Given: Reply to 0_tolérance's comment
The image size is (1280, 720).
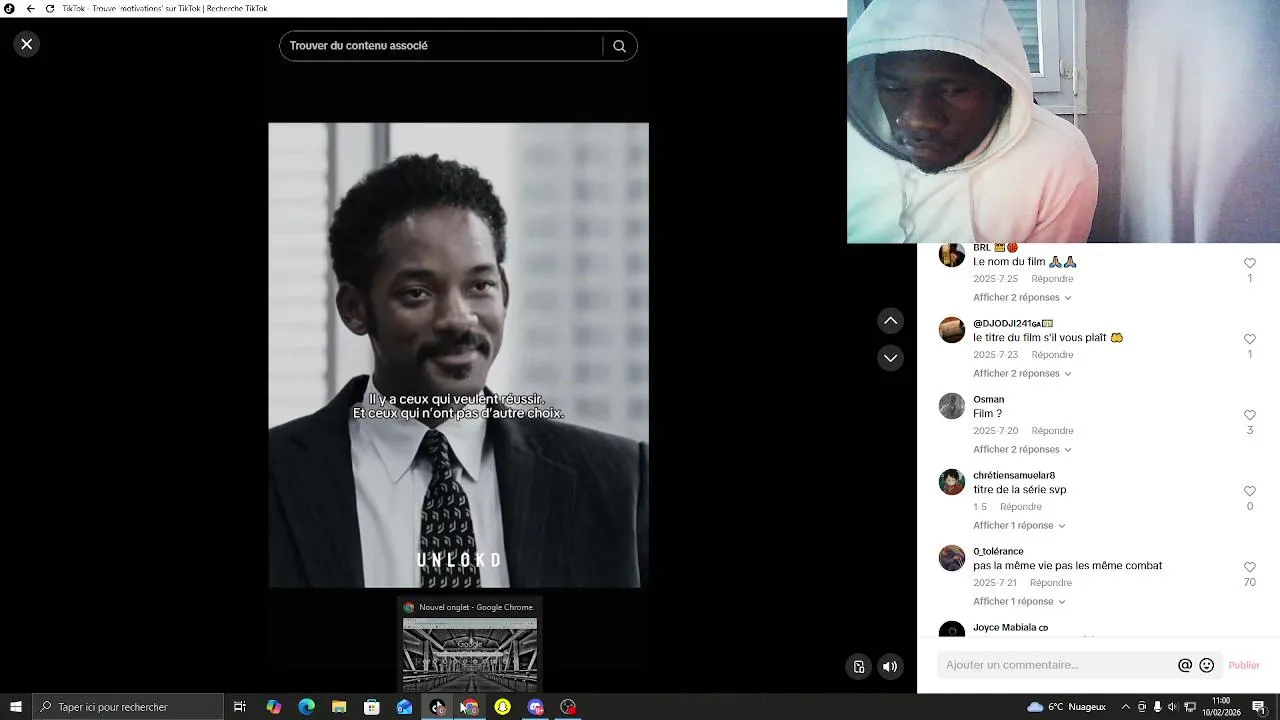Looking at the screenshot, I should click(1051, 583).
